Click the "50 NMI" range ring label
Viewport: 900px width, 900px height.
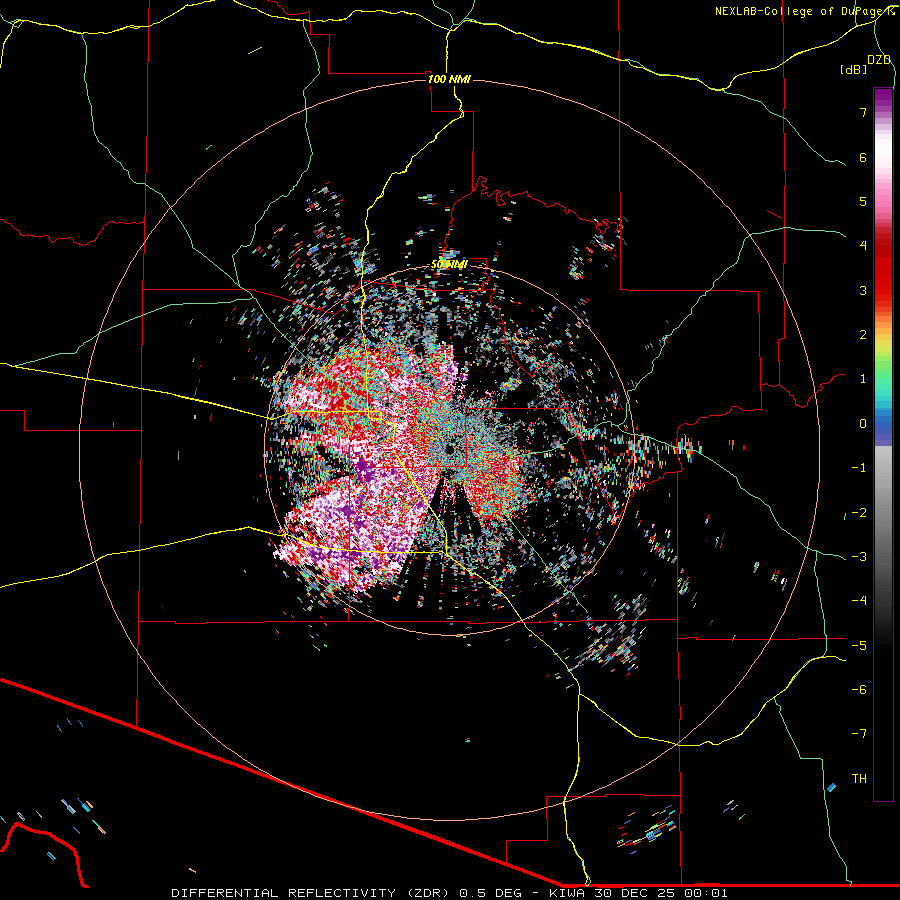449,265
